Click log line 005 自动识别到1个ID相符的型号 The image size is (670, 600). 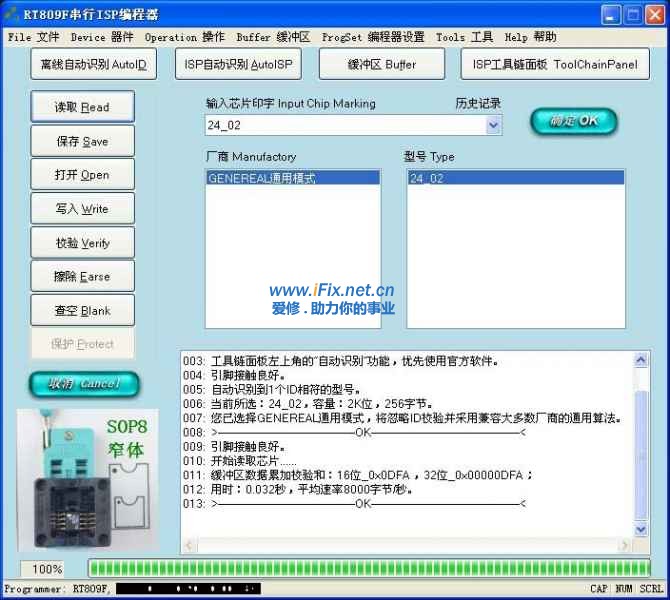click(x=272, y=389)
